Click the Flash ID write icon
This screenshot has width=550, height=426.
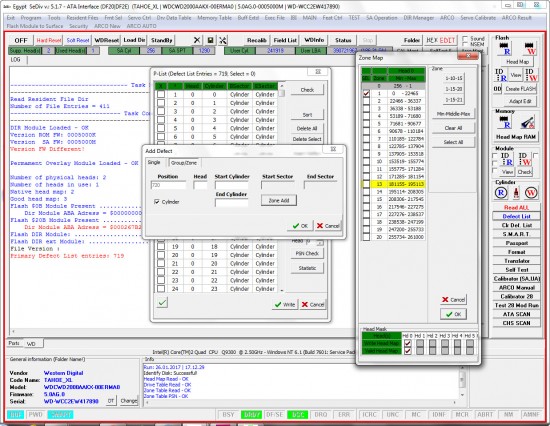click(531, 75)
